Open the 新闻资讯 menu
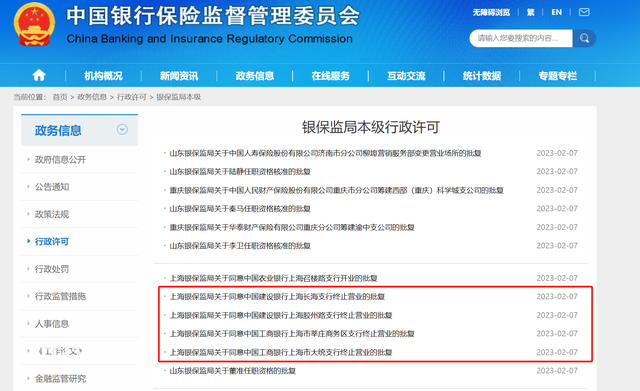 (179, 76)
